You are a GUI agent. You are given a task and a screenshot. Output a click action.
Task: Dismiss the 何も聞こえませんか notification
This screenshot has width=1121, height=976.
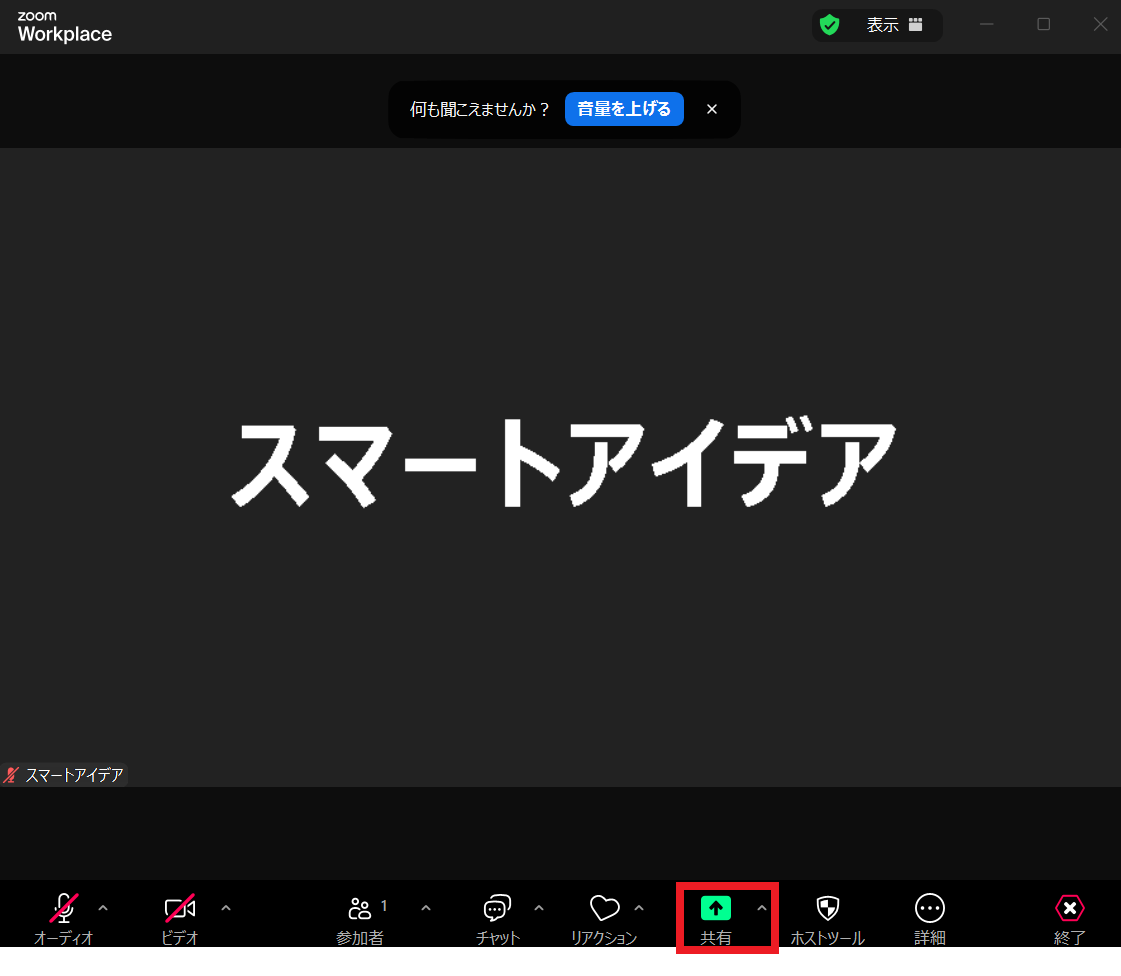click(712, 109)
